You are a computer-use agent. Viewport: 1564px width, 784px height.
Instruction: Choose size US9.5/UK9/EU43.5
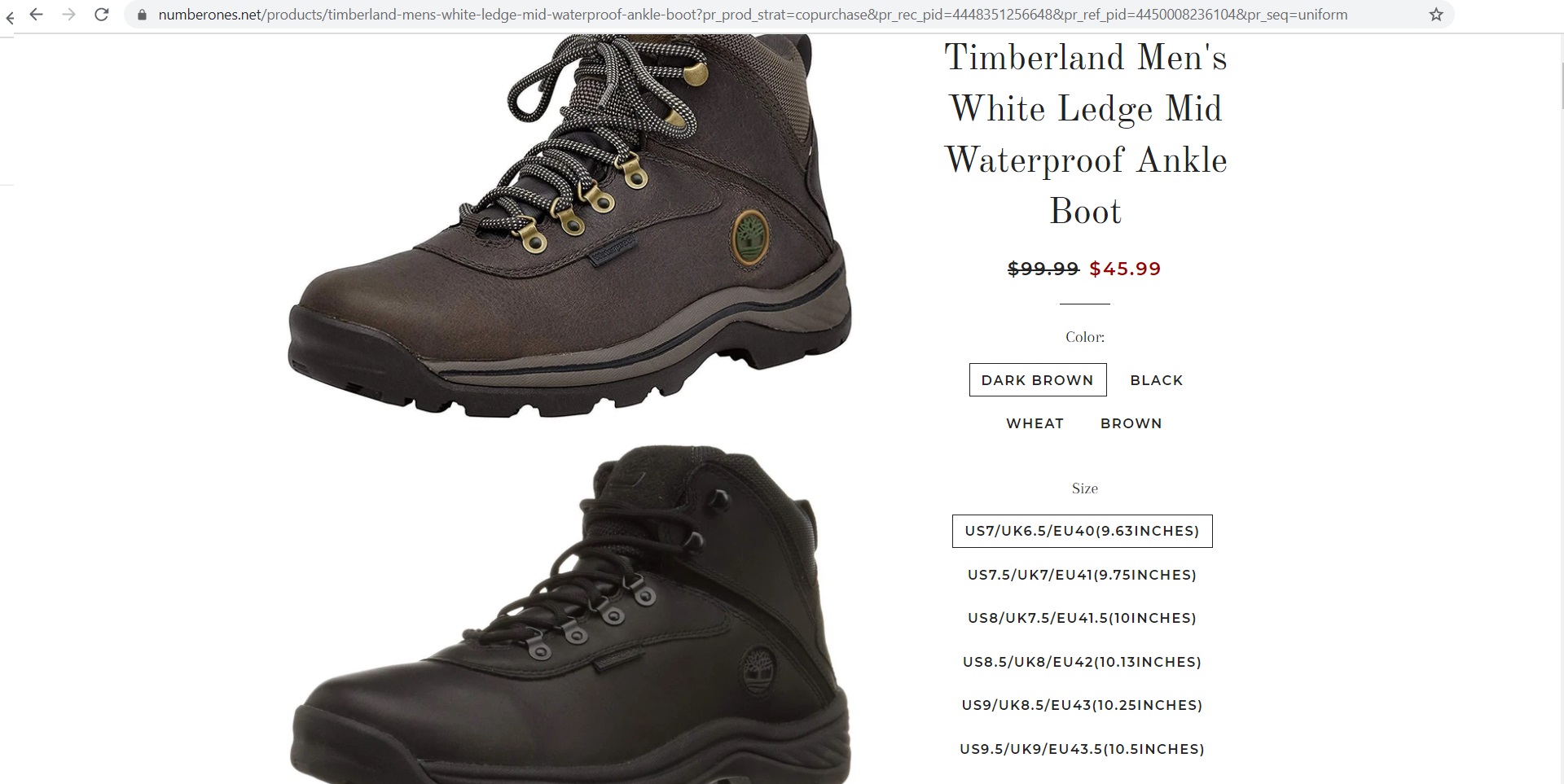click(1082, 749)
